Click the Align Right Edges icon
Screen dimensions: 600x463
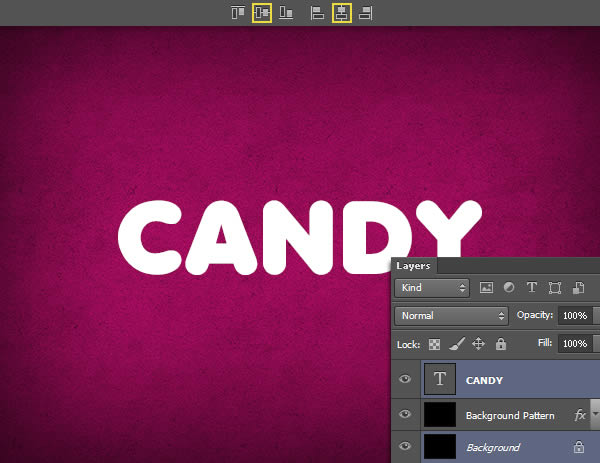point(365,13)
